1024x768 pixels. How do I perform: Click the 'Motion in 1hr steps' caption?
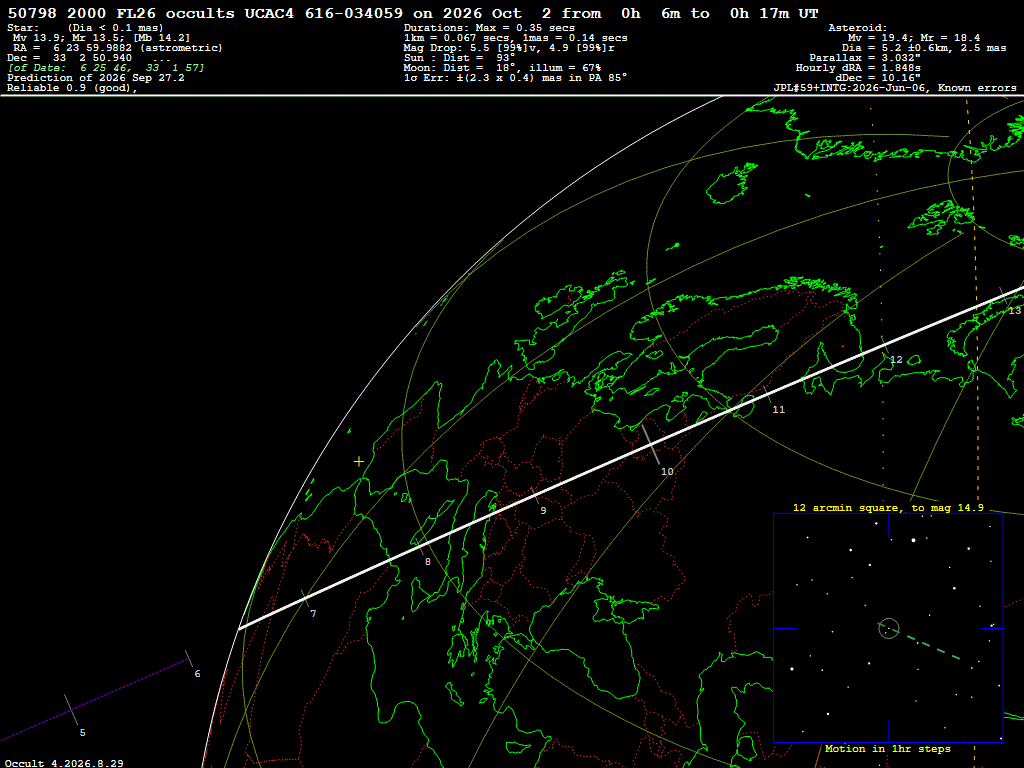pos(888,748)
